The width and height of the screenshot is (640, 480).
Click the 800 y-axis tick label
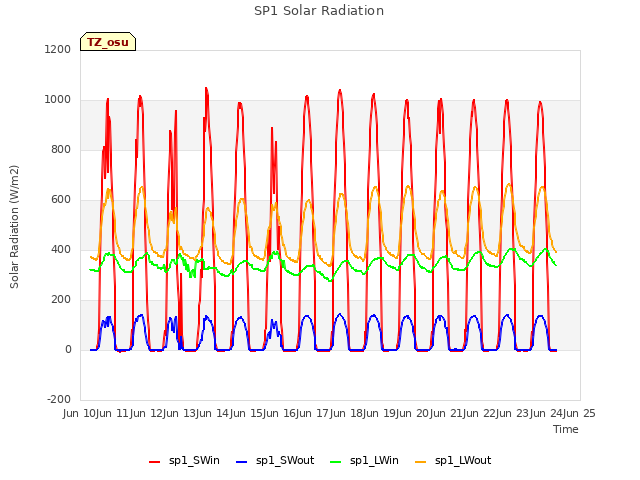pyautogui.click(x=61, y=149)
